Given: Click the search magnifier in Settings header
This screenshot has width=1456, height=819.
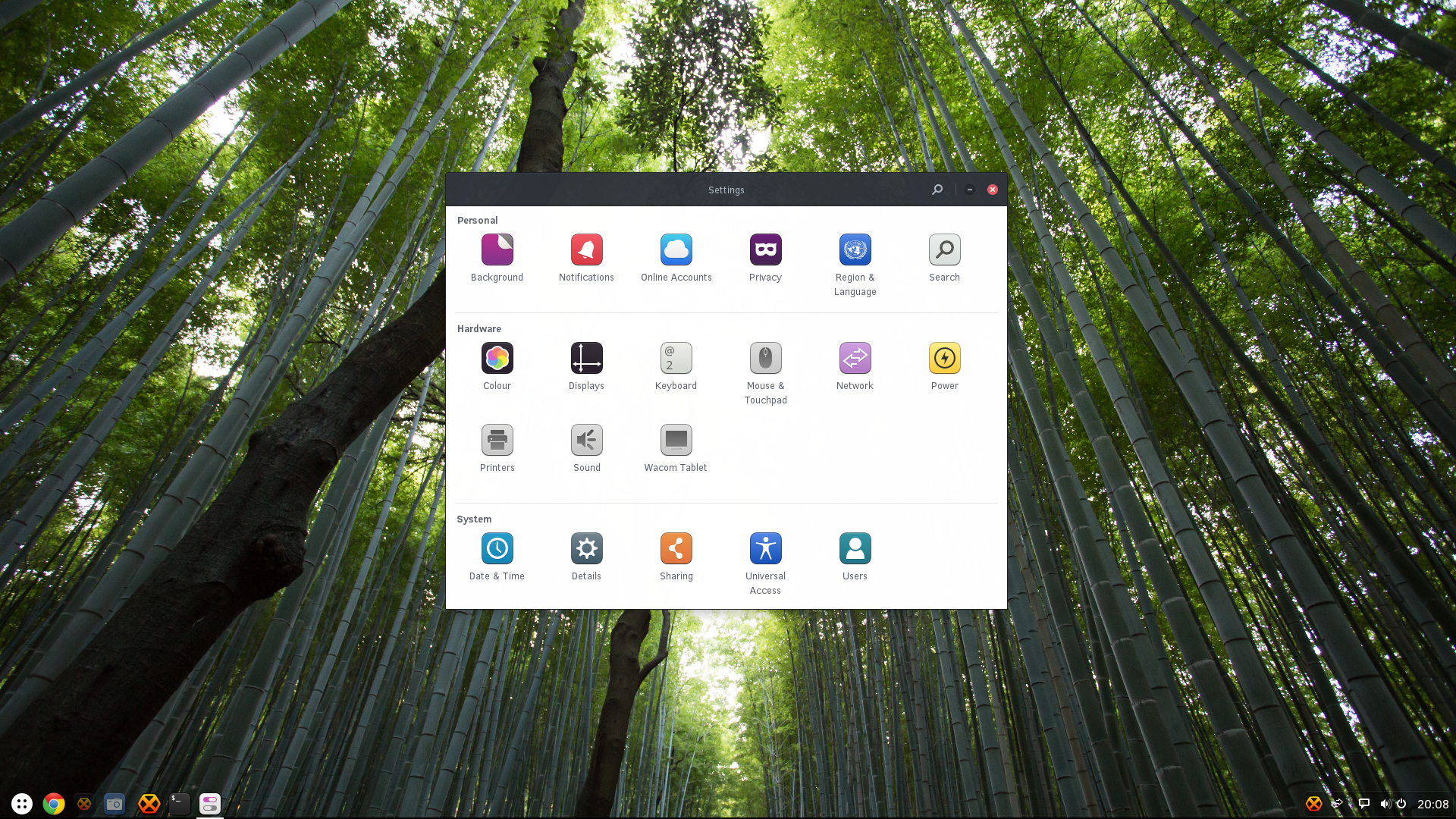Looking at the screenshot, I should 937,190.
